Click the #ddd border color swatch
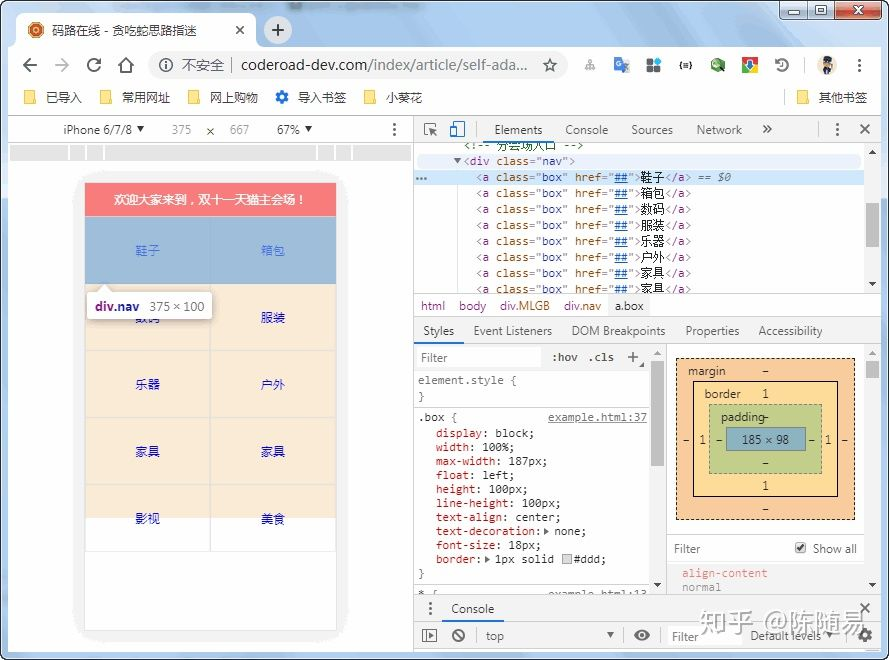This screenshot has height=660, width=889. (567, 560)
